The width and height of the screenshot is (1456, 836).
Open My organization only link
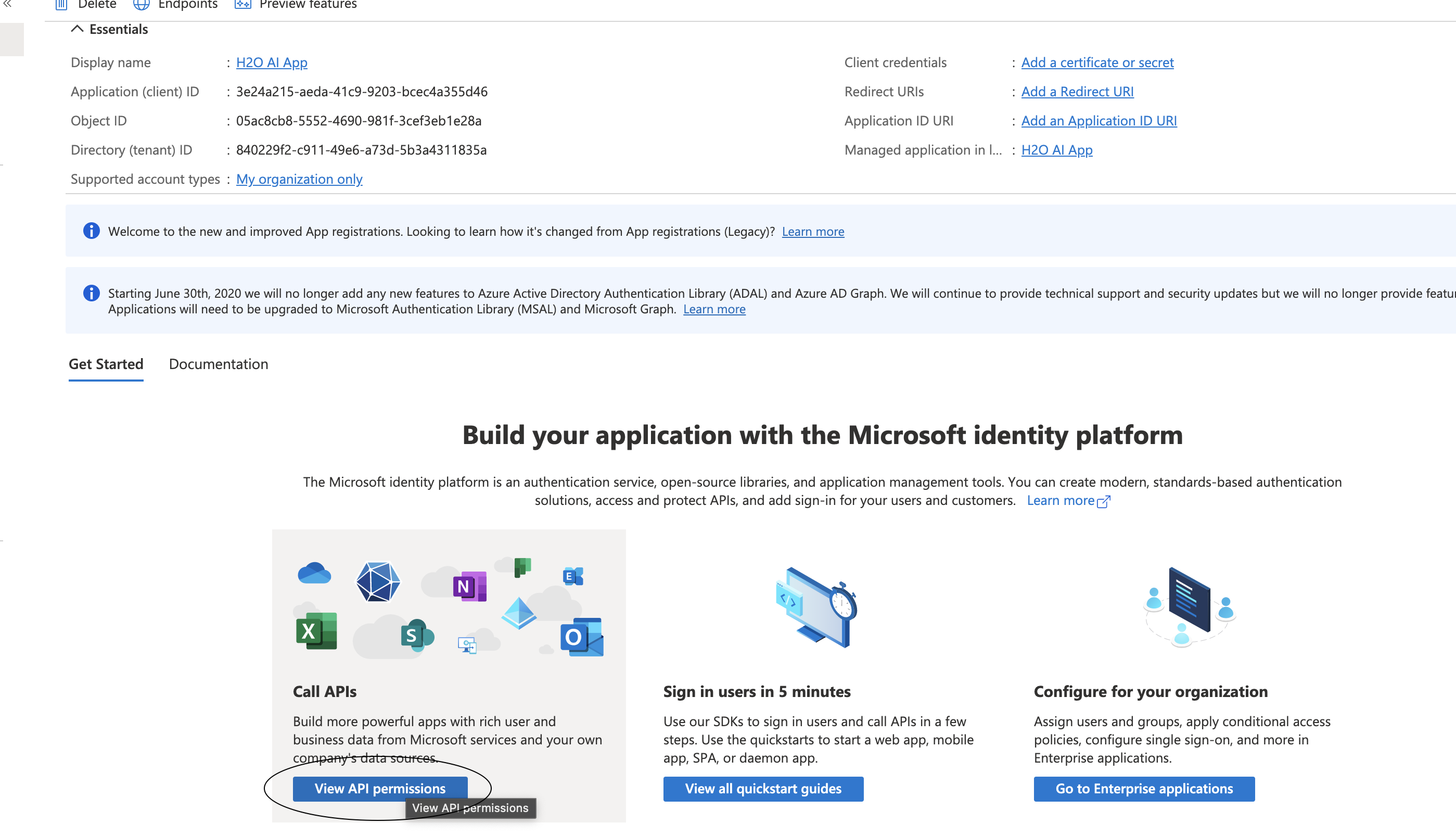click(300, 179)
